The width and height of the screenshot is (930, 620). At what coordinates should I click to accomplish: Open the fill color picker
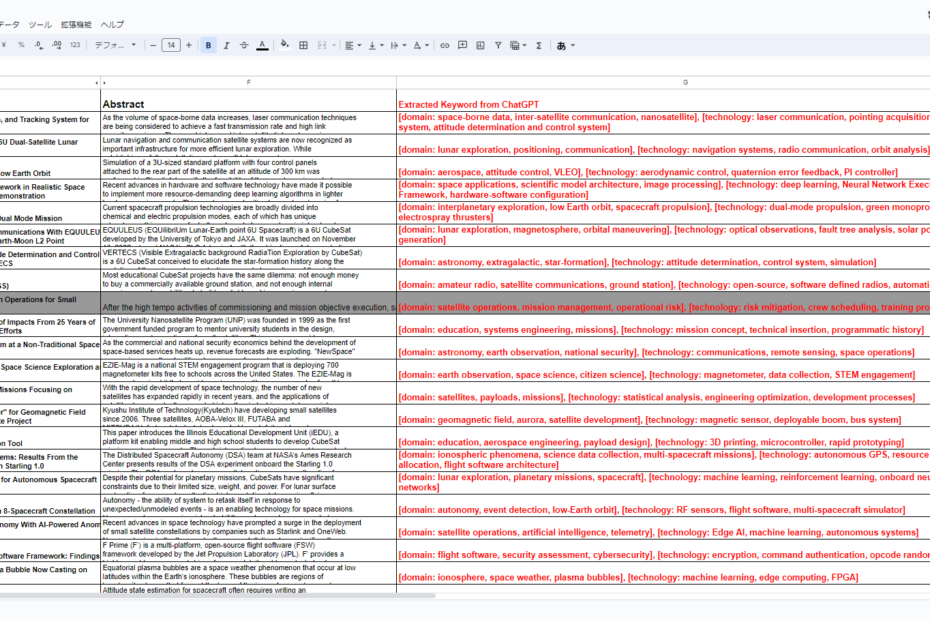coord(285,45)
